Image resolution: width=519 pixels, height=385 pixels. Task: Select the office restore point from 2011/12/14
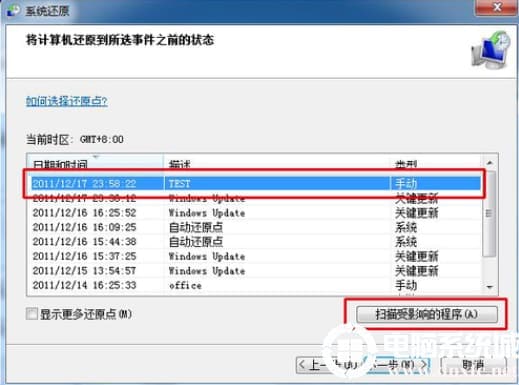pos(256,285)
